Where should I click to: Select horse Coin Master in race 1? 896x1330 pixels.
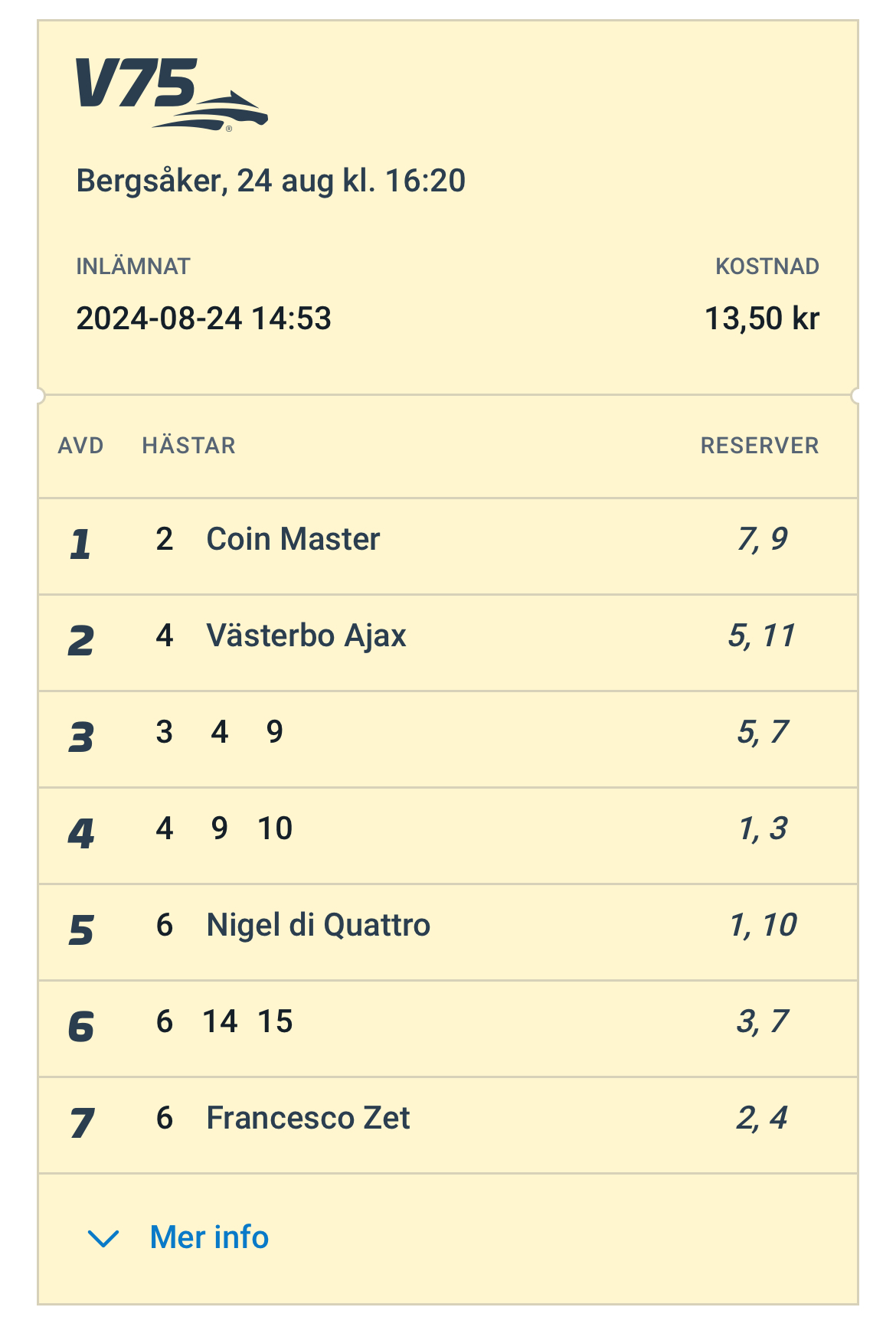(x=293, y=539)
